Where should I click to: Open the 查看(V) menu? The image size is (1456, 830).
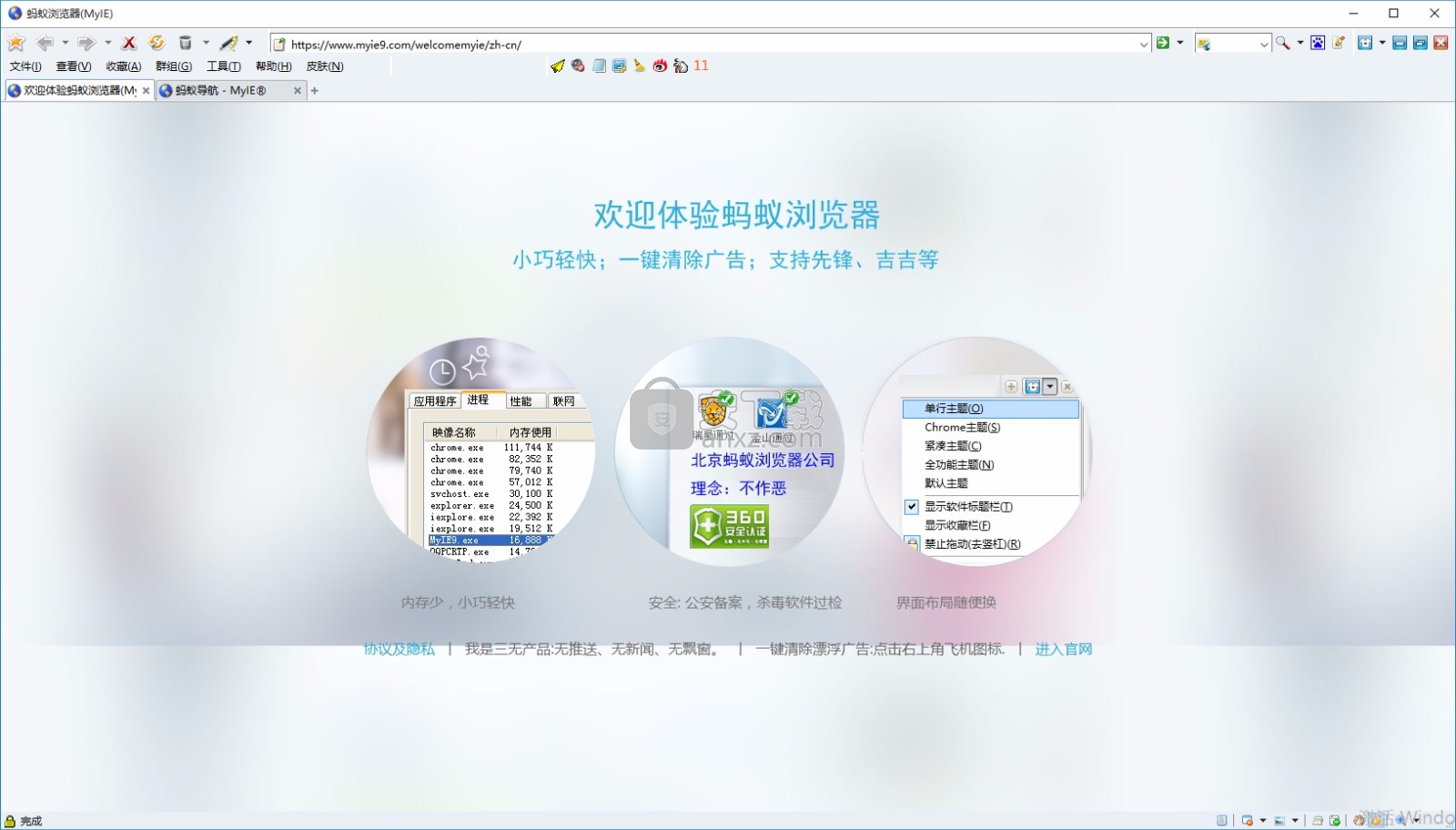point(74,66)
